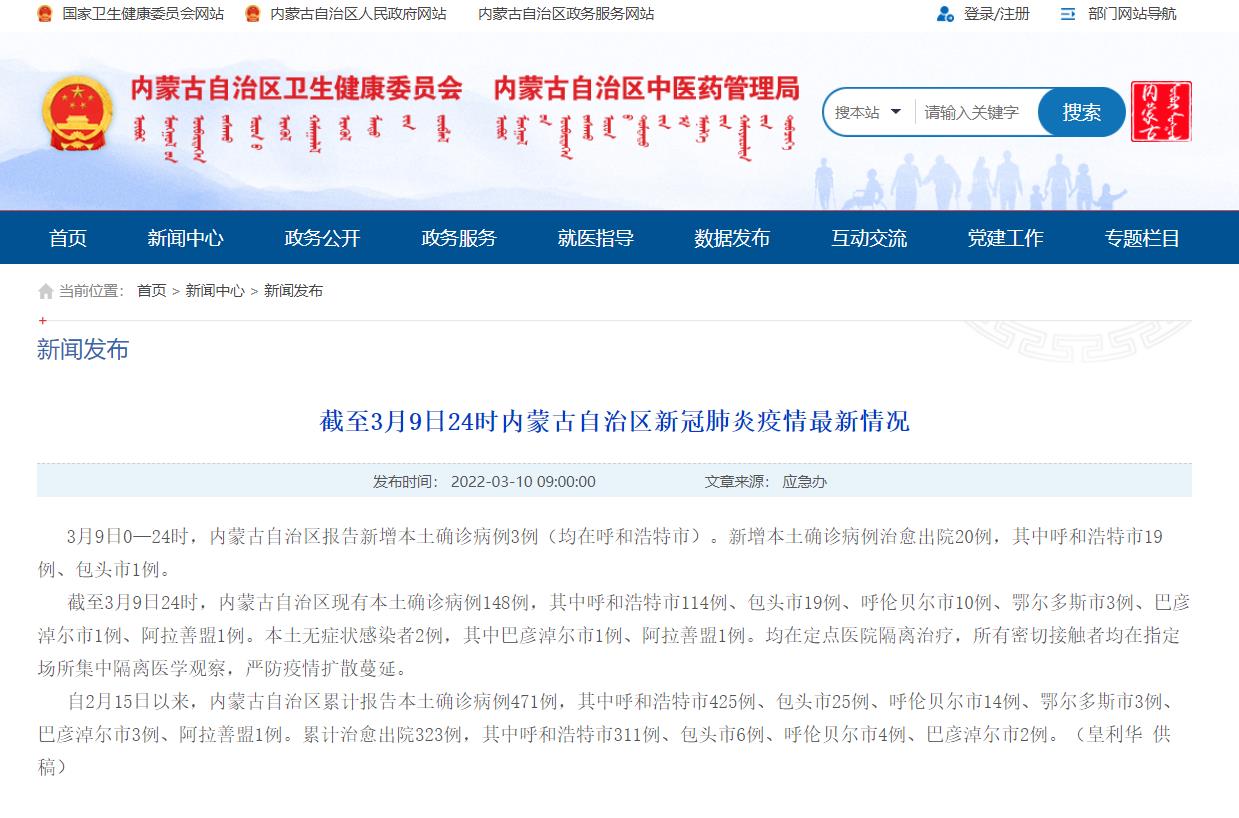1239x818 pixels.
Task: Click the home icon beside 当前位置
Action: [x=46, y=291]
